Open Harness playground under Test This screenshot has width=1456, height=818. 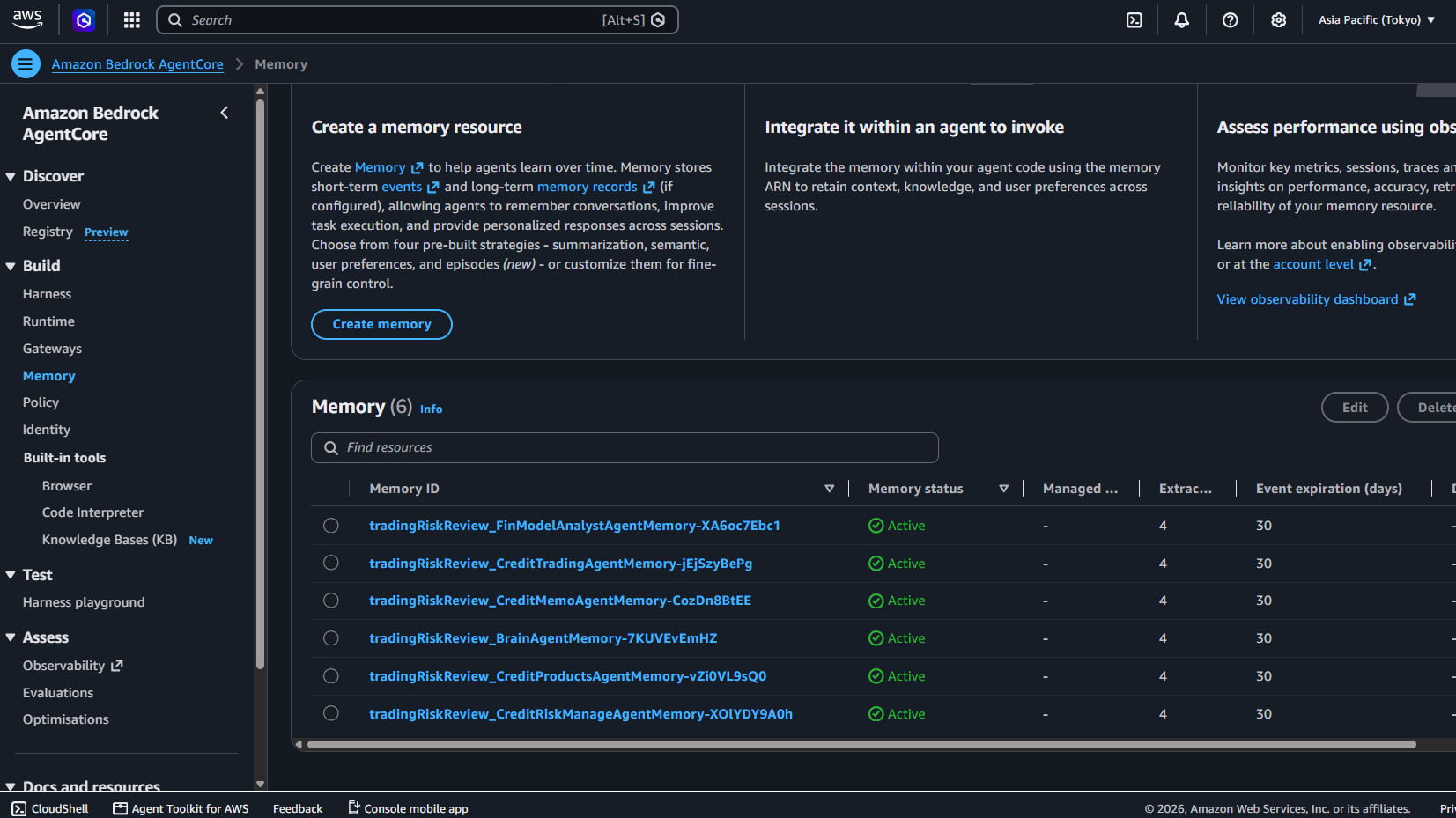[84, 602]
